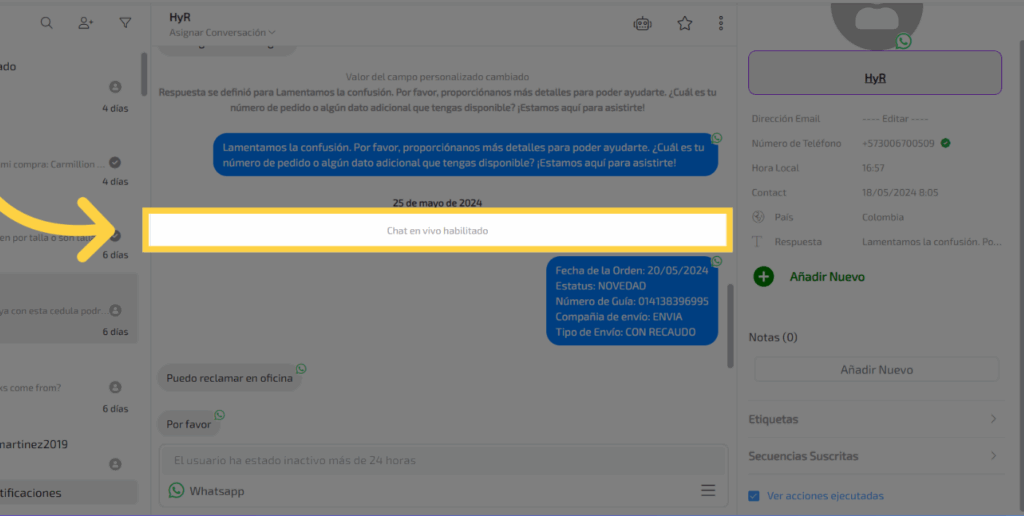
Task: Star this conversation as favorite
Action: (684, 24)
